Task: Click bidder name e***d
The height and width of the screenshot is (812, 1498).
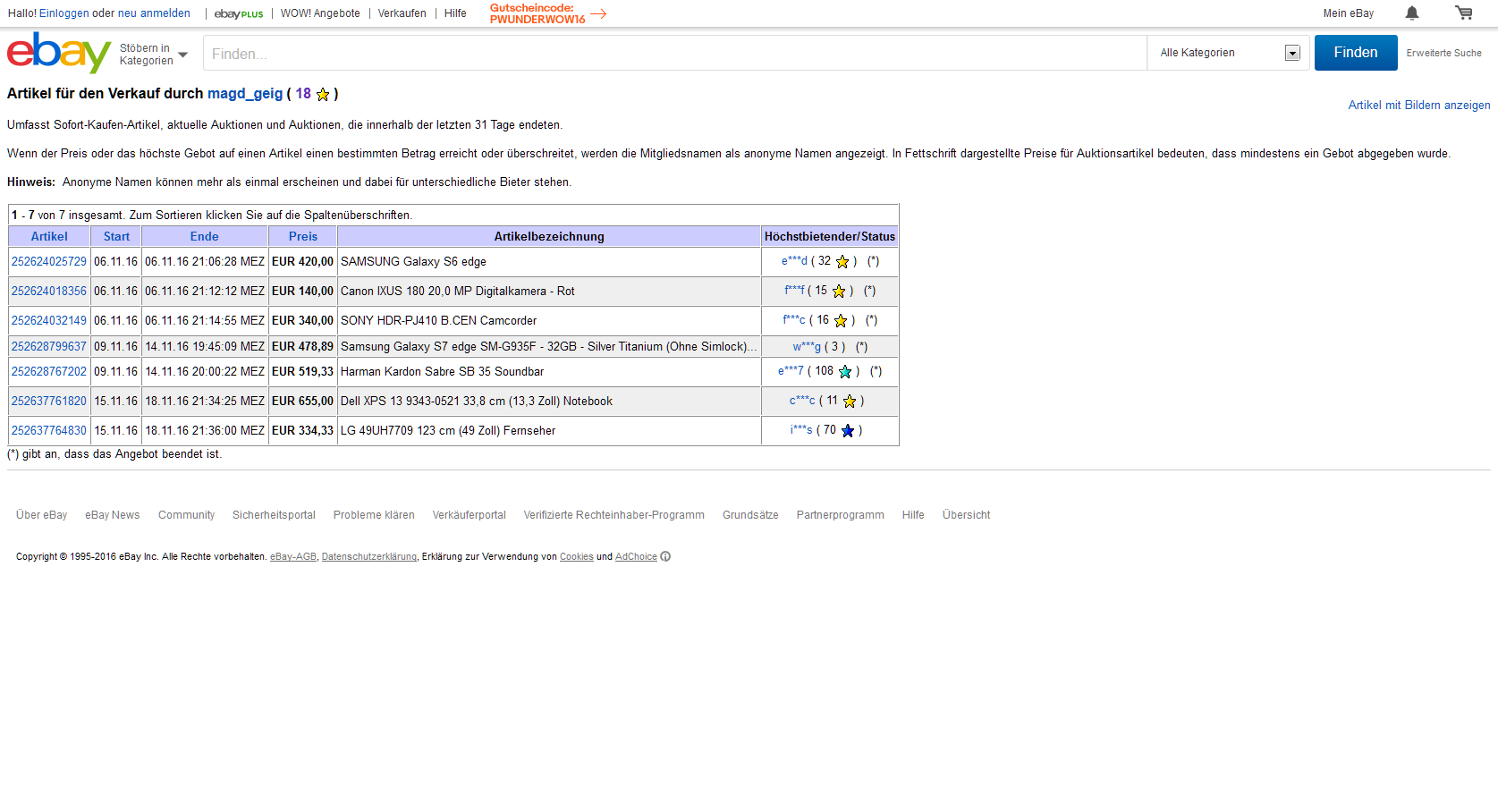Action: pos(794,261)
